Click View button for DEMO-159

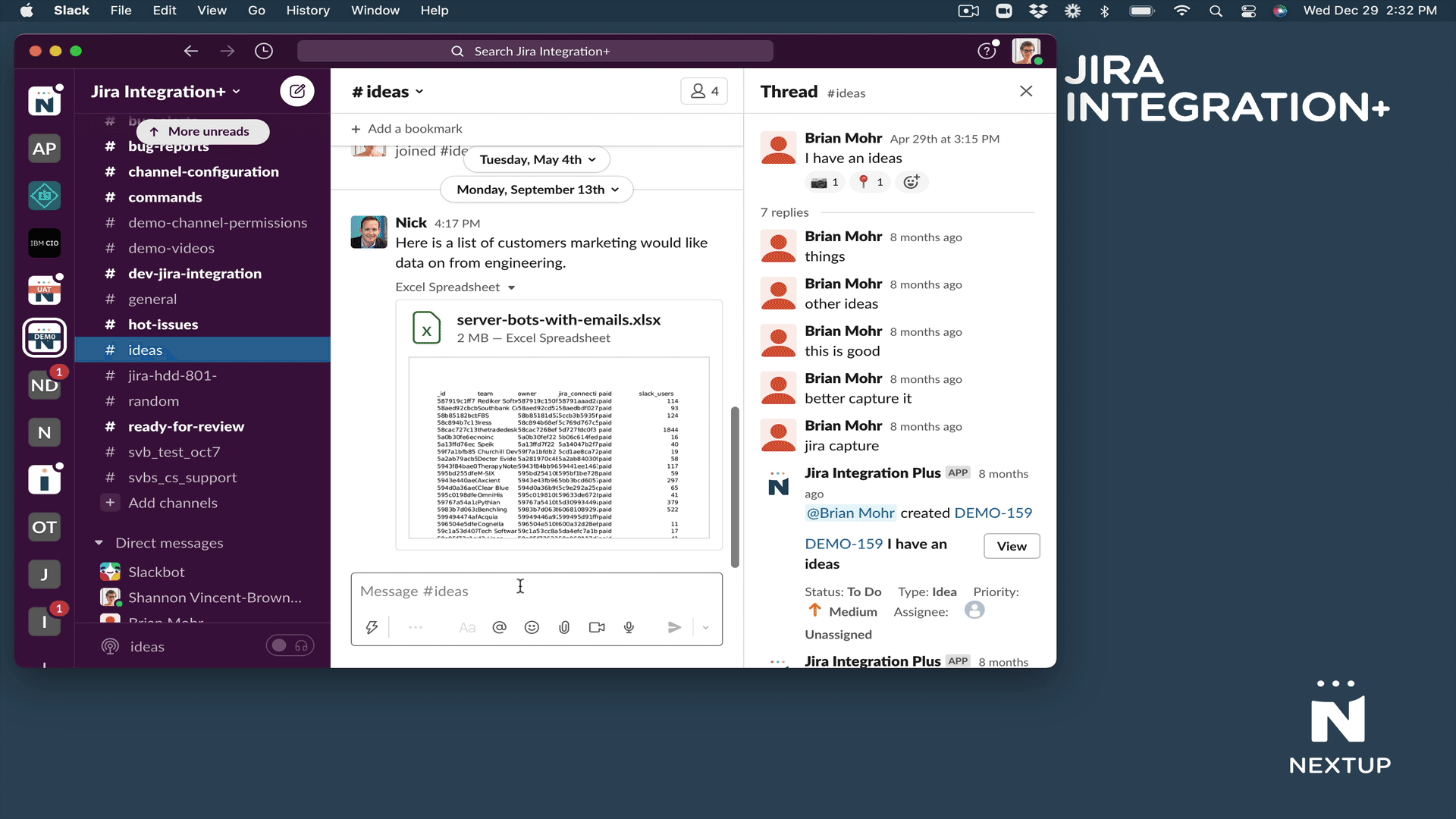point(1012,546)
